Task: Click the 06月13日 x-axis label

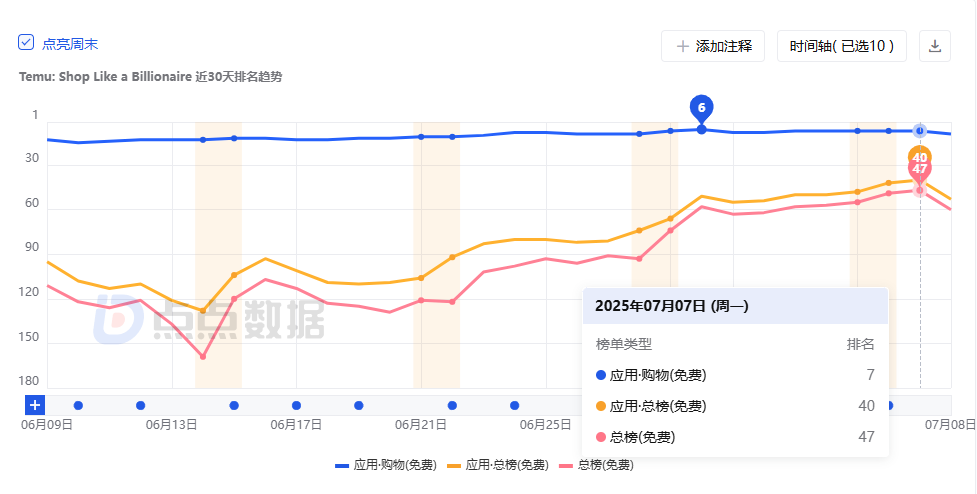Action: tap(171, 425)
